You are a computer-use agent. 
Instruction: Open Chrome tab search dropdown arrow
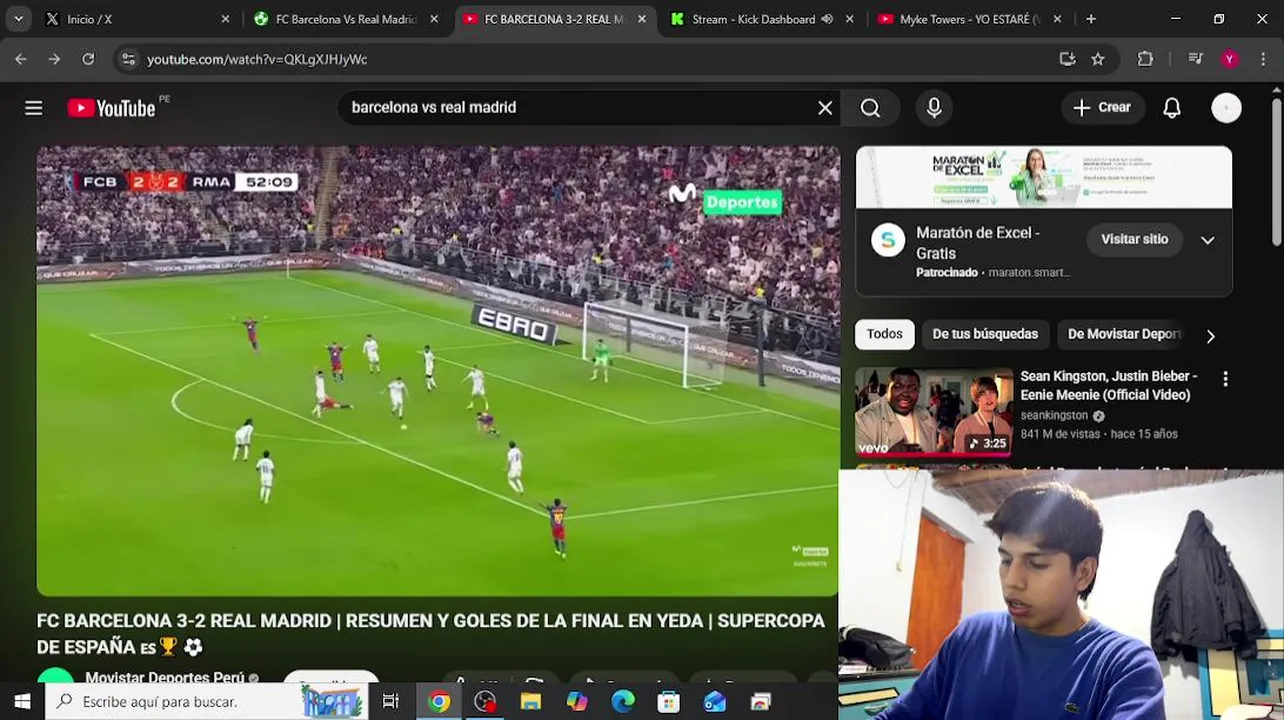pos(18,19)
